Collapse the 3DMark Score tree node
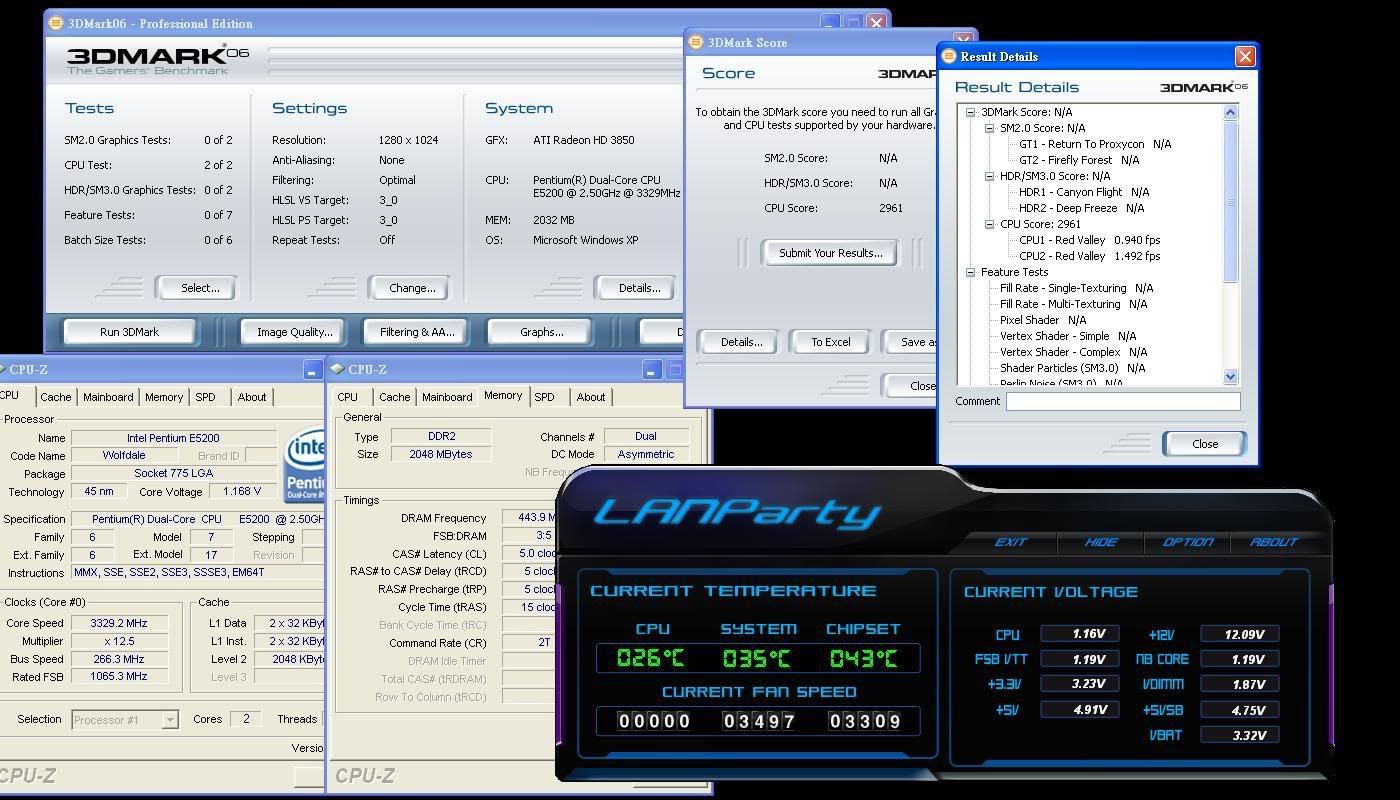The width and height of the screenshot is (1400, 800). (970, 112)
